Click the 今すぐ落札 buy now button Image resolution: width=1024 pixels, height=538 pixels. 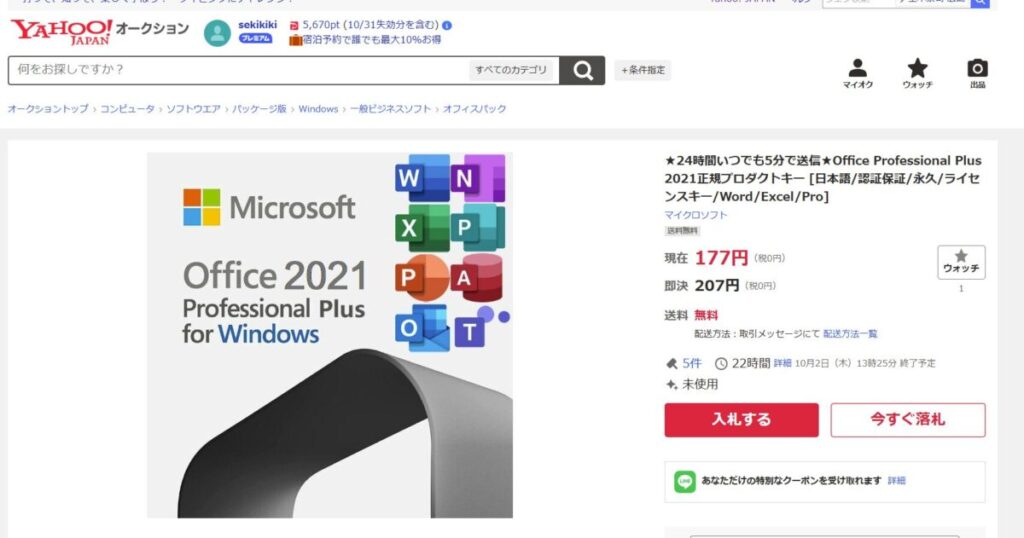click(x=908, y=420)
